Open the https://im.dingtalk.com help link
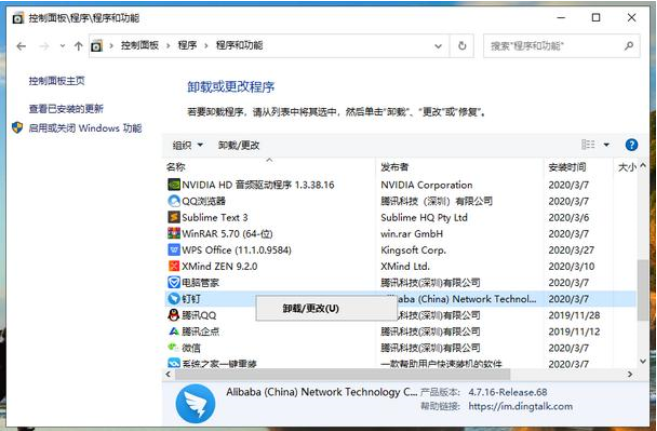 [520, 406]
